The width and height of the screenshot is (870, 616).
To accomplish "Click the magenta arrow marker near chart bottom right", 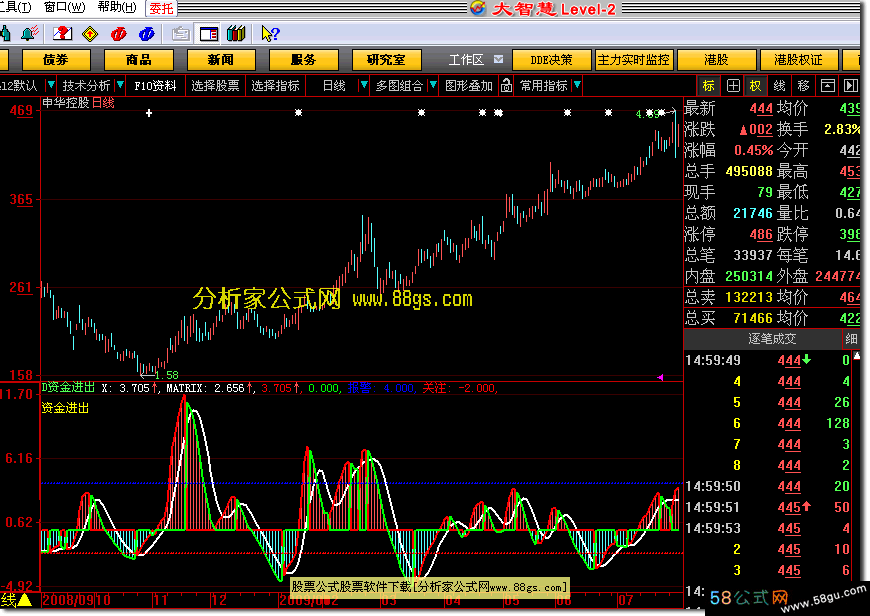I will tap(660, 377).
